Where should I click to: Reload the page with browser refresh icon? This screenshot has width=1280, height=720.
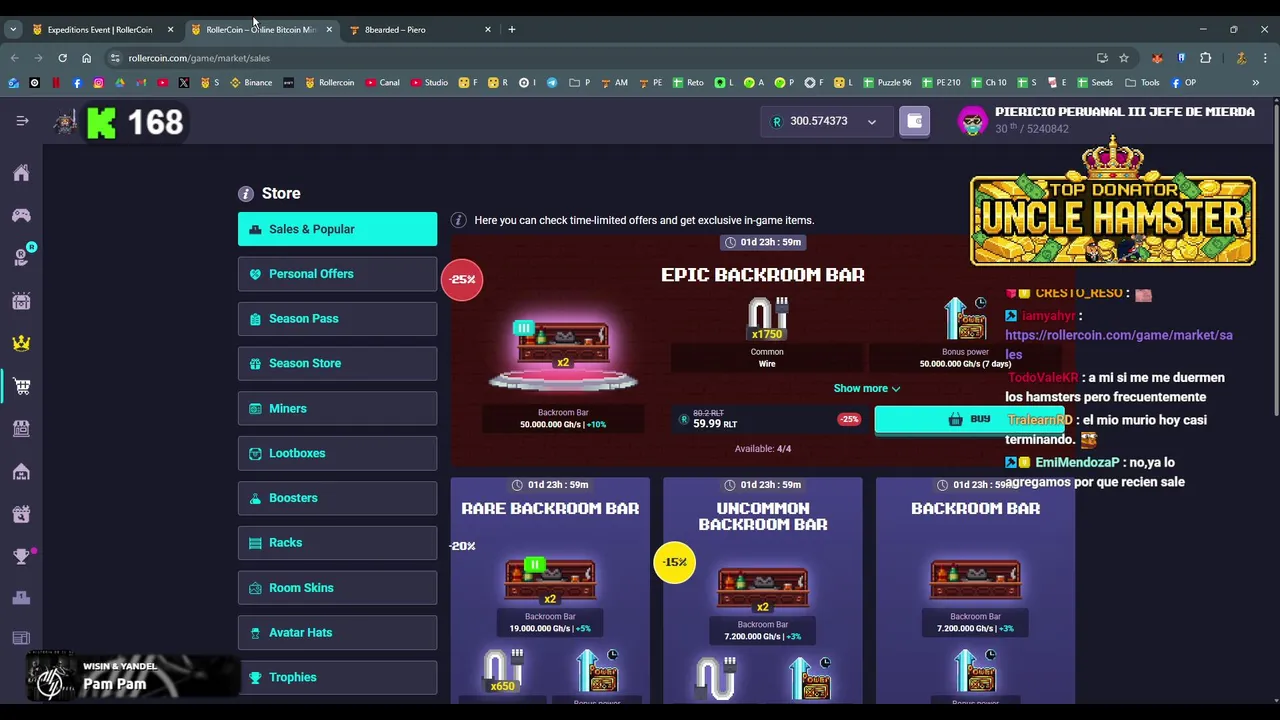click(x=62, y=58)
